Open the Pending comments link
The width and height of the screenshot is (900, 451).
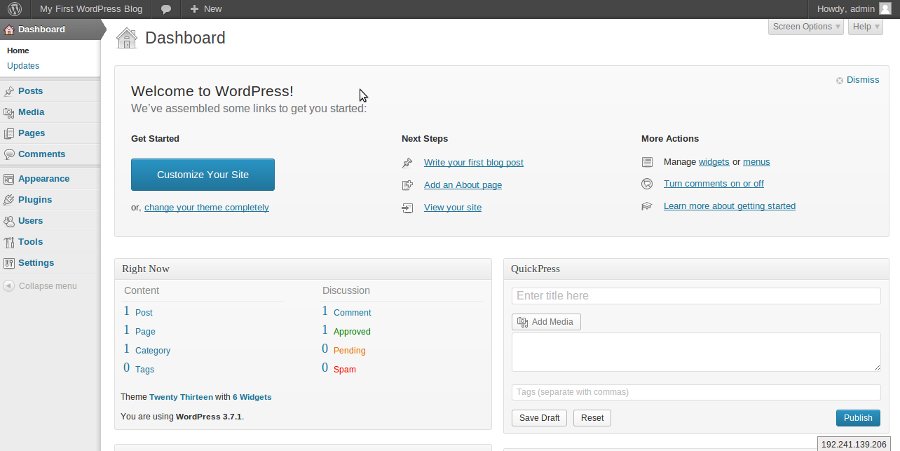pyautogui.click(x=349, y=351)
